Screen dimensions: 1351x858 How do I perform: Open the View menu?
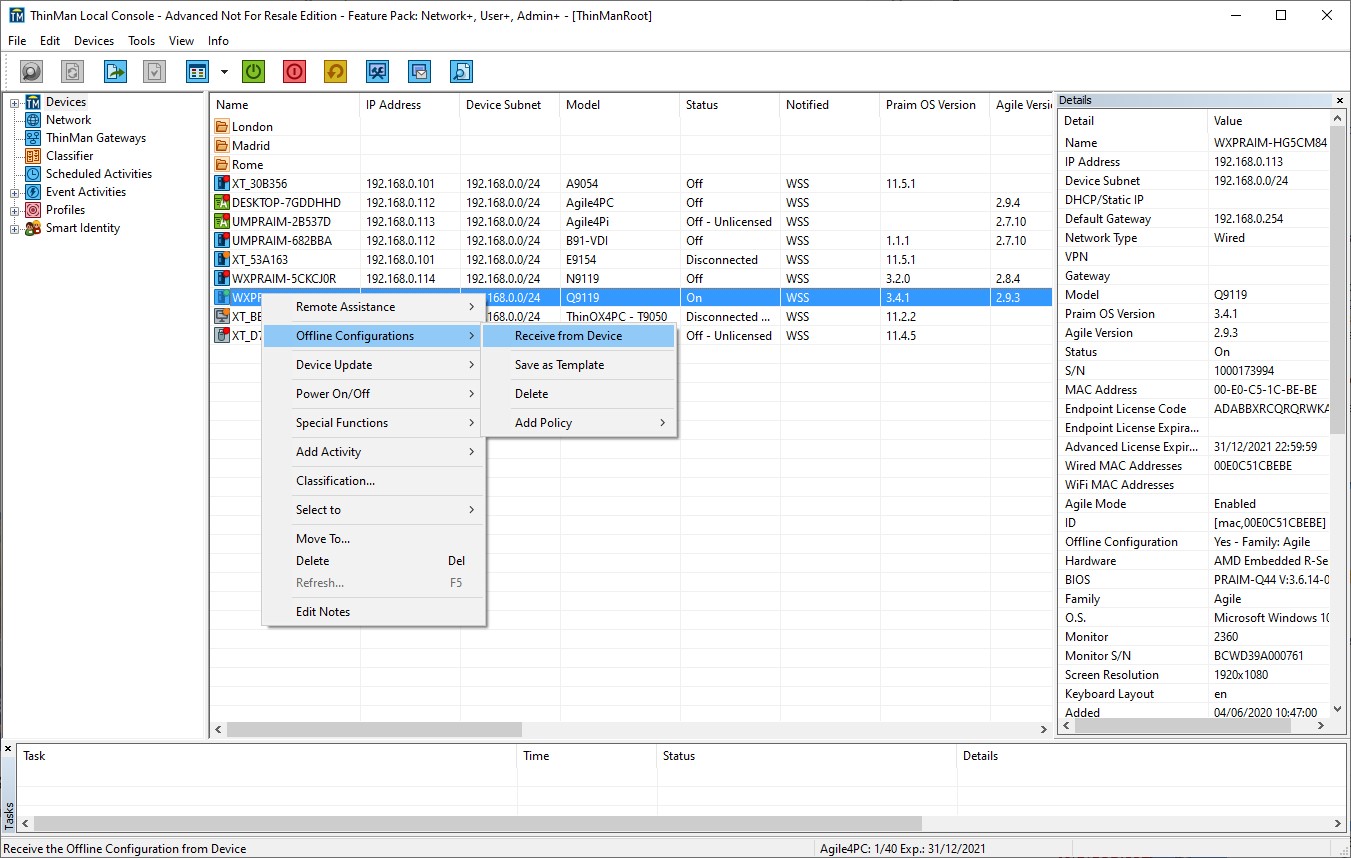181,41
